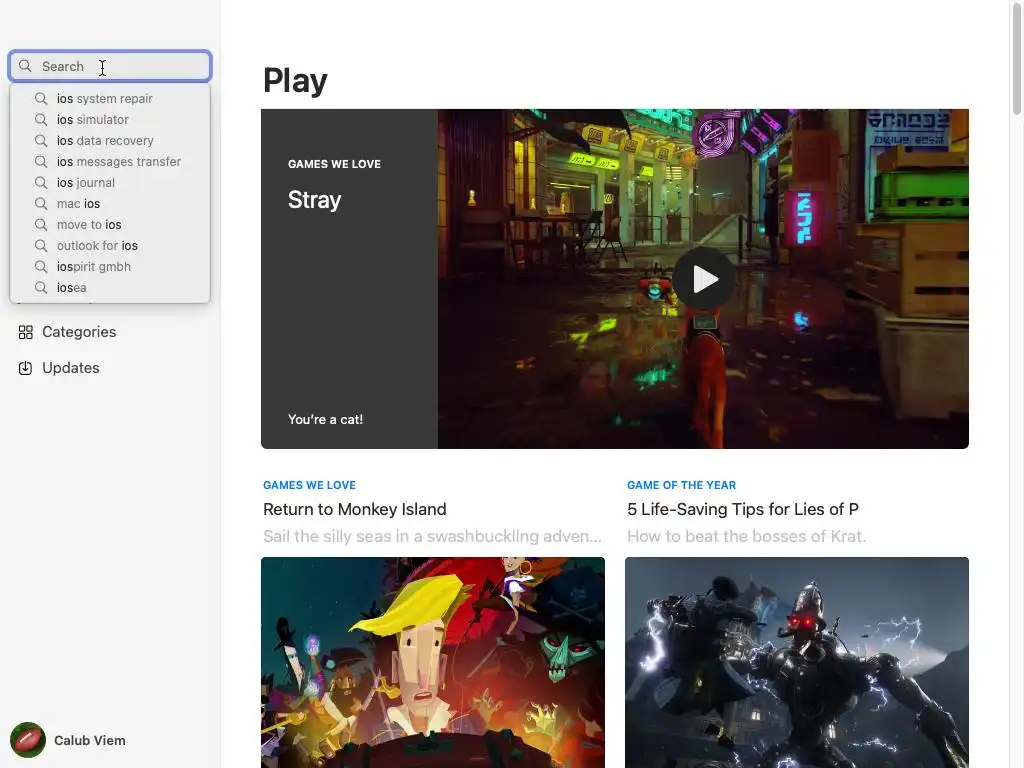Select 'ios system repair' suggestion

tap(110, 99)
